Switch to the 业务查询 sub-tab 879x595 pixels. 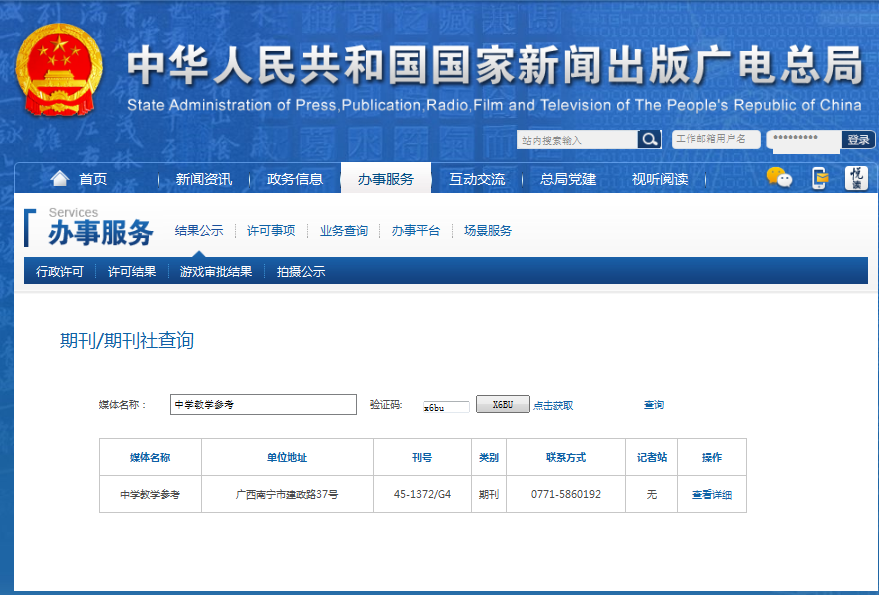(344, 230)
